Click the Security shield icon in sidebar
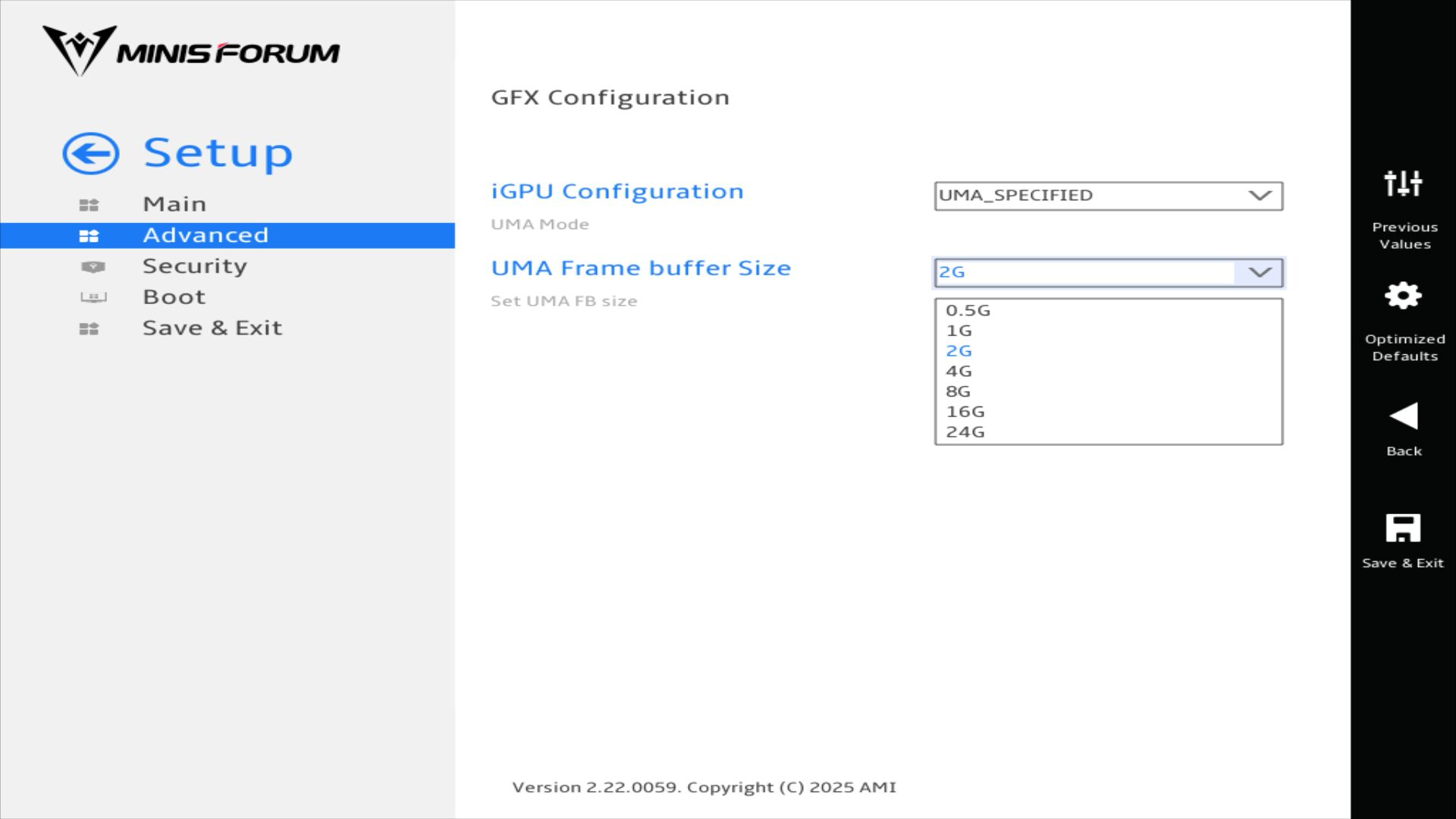Image resolution: width=1456 pixels, height=819 pixels. click(93, 267)
